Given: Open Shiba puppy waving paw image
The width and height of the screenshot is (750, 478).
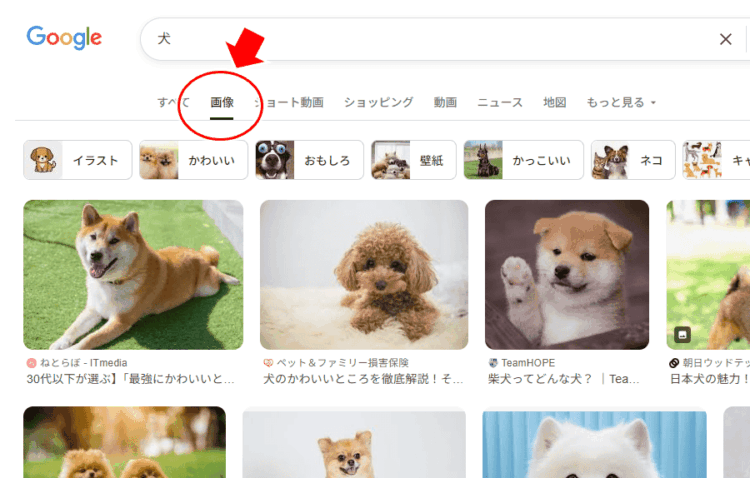Looking at the screenshot, I should click(x=567, y=275).
